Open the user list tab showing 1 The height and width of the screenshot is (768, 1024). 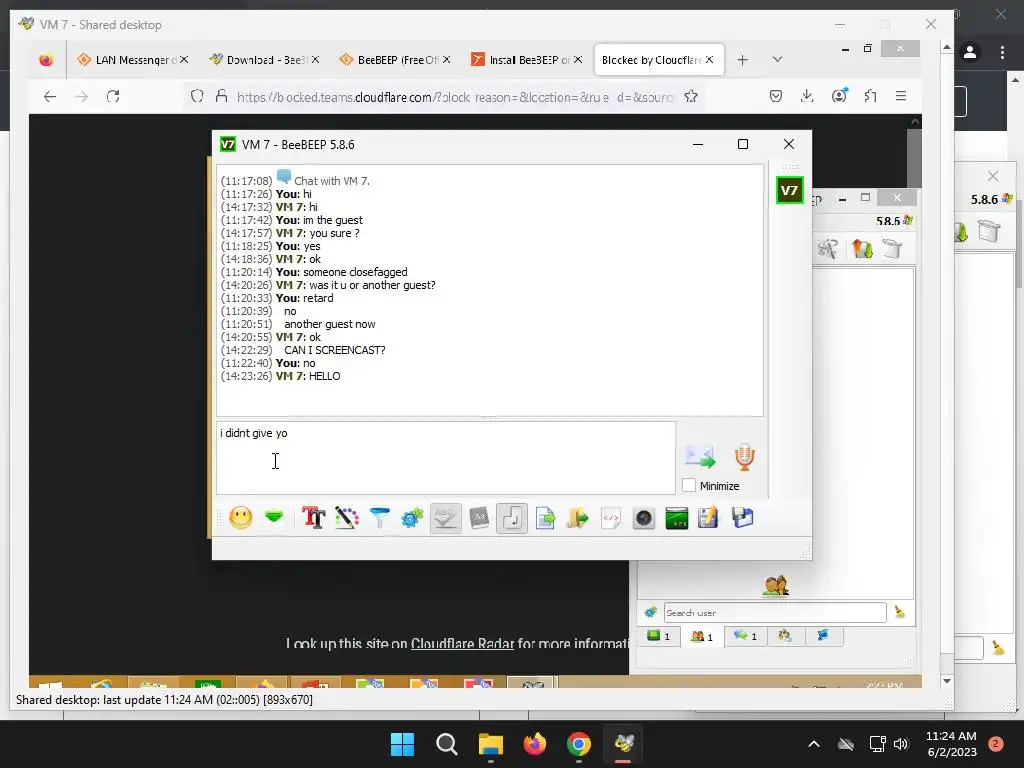[702, 636]
